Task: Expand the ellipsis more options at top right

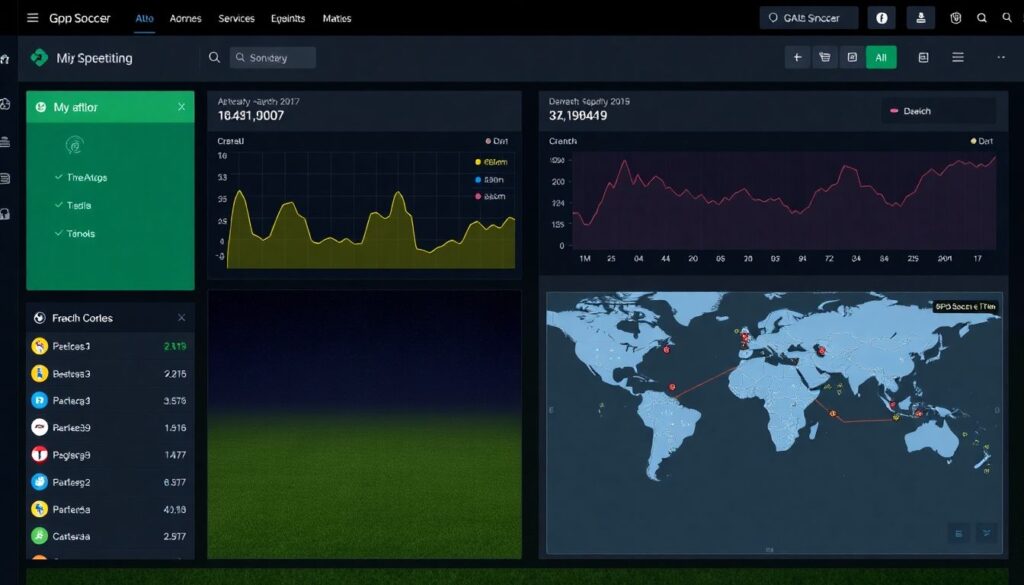Action: point(1002,58)
